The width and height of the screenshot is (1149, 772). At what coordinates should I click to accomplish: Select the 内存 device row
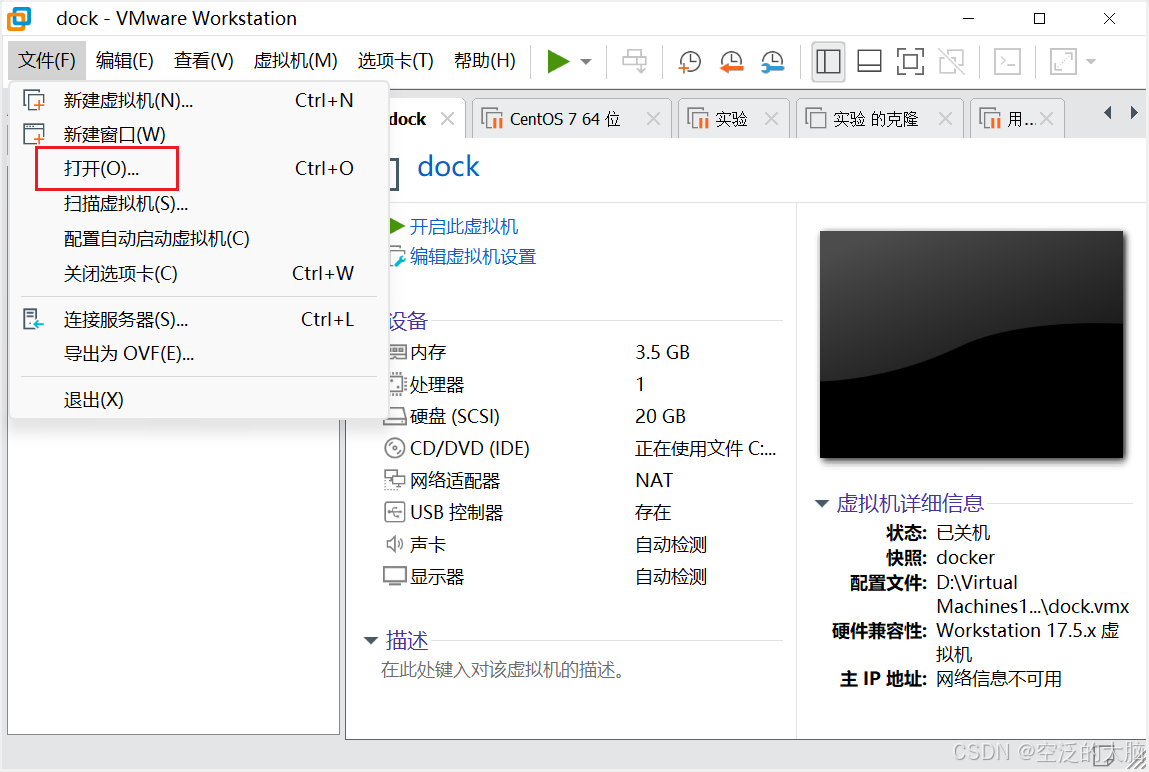[x=583, y=352]
